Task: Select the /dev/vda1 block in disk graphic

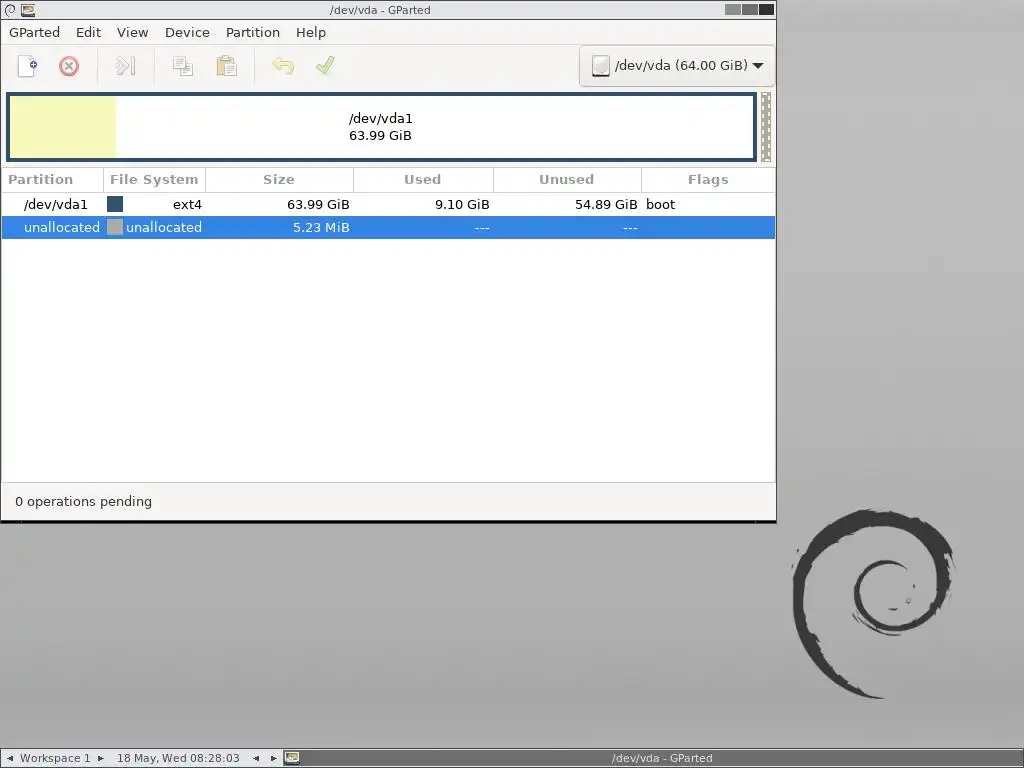Action: pyautogui.click(x=381, y=127)
